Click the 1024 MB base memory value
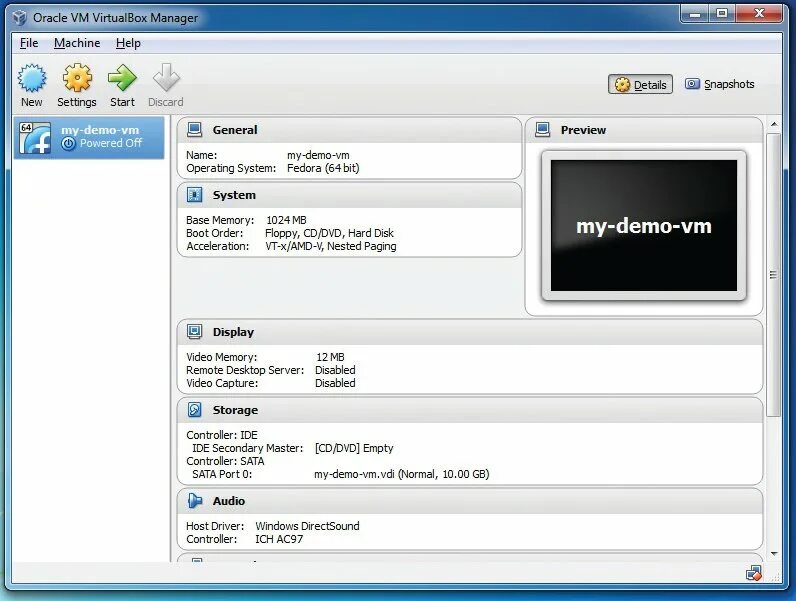 tap(286, 220)
